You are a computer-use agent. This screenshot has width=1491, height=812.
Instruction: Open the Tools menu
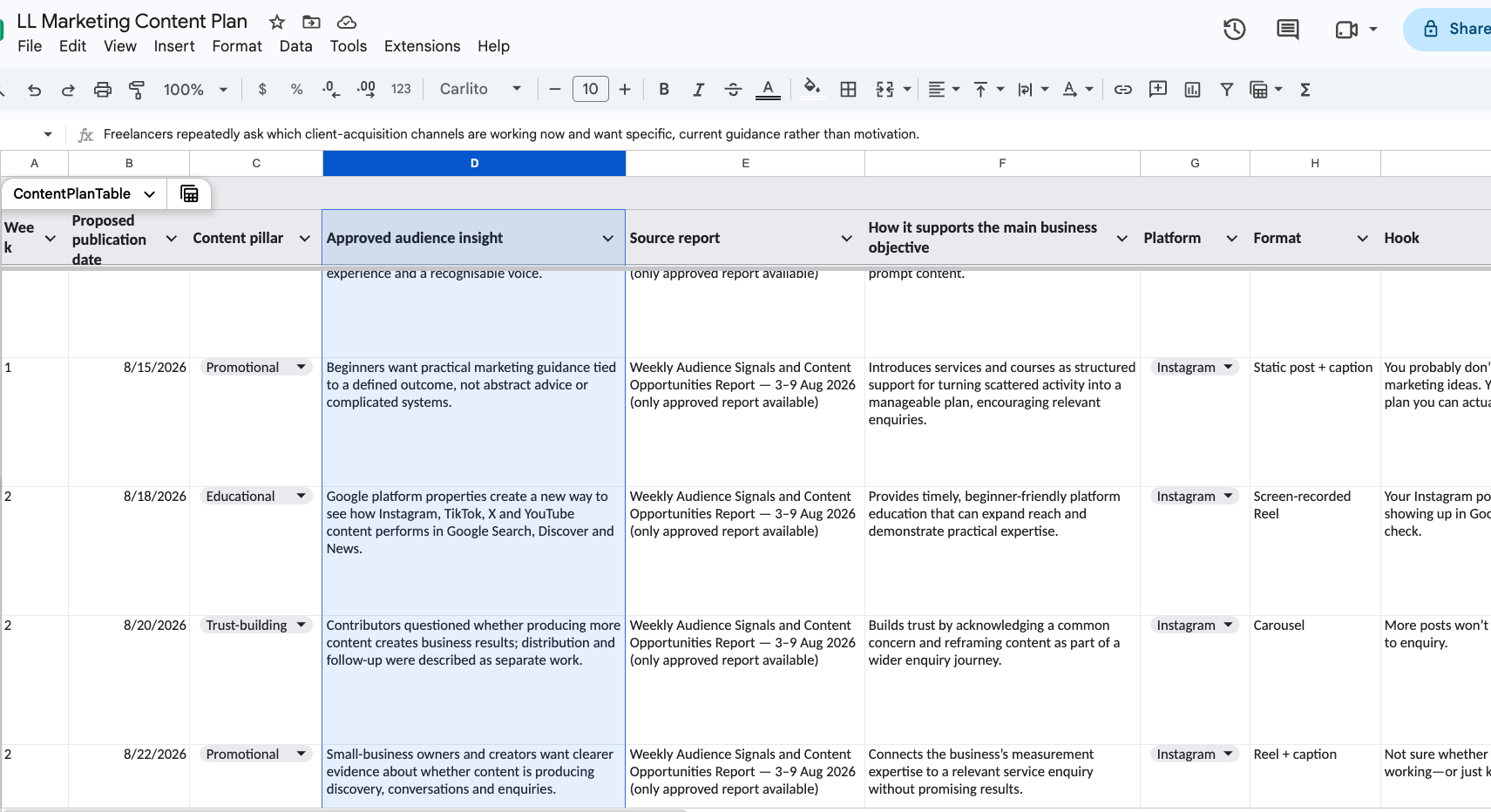coord(349,46)
